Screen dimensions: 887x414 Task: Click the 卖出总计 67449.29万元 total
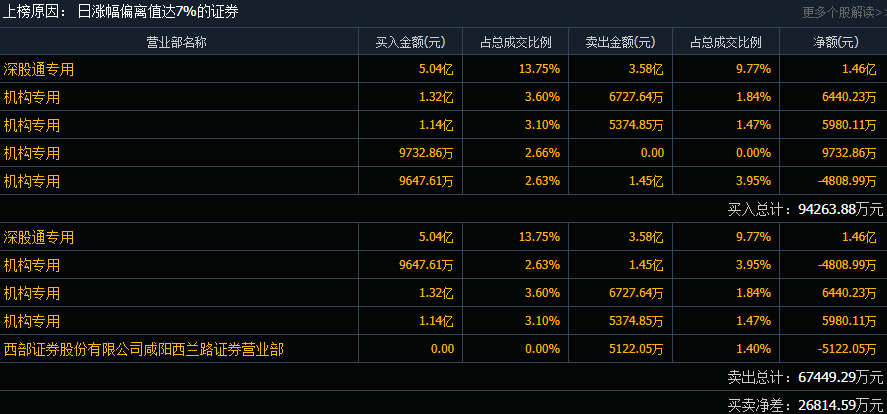point(806,377)
